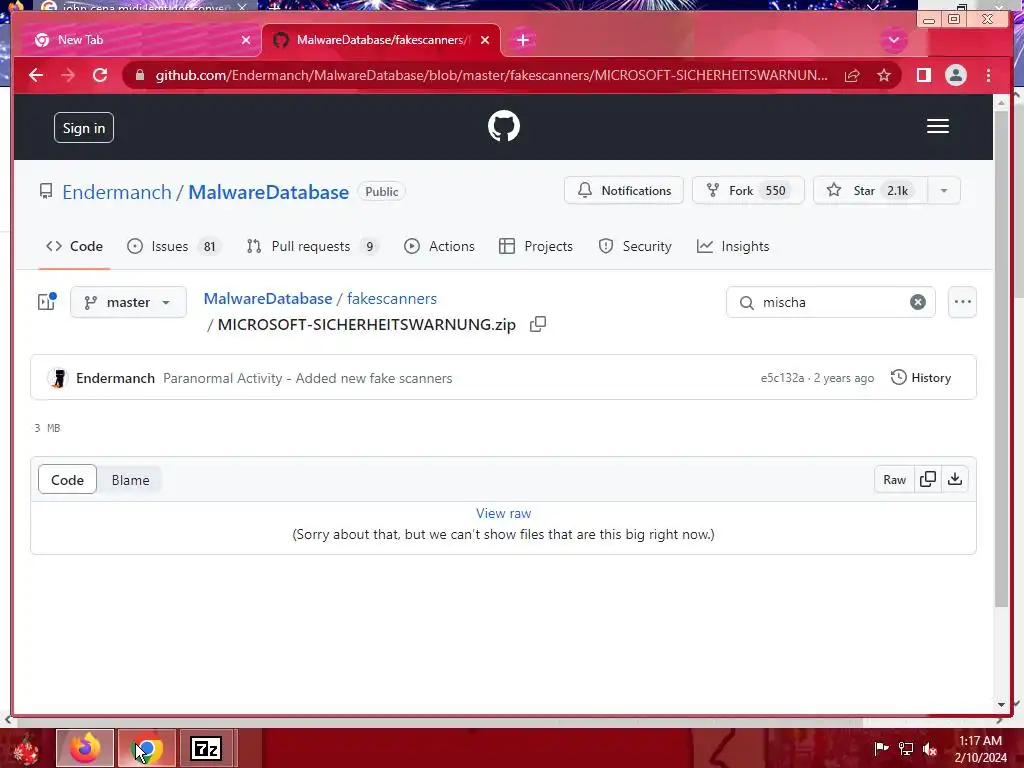Image resolution: width=1024 pixels, height=768 pixels.
Task: Go back to the previous page
Action: (x=36, y=75)
